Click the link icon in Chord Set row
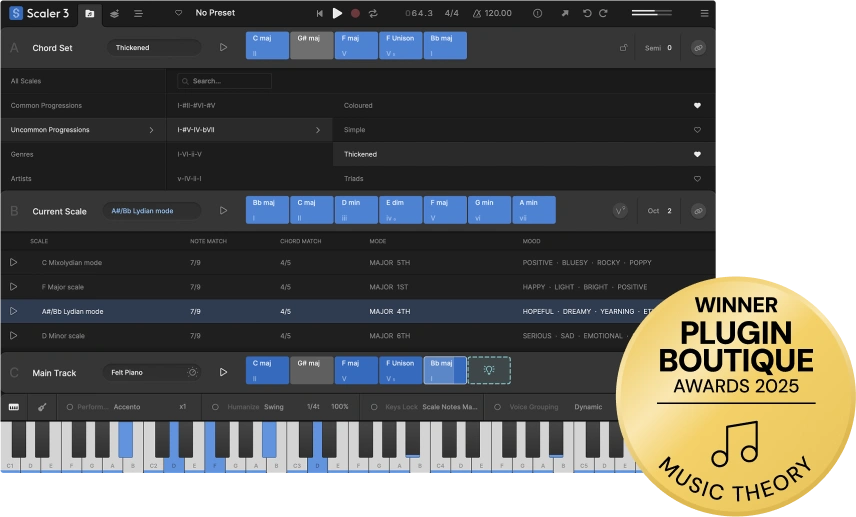856x517 pixels. [x=698, y=47]
